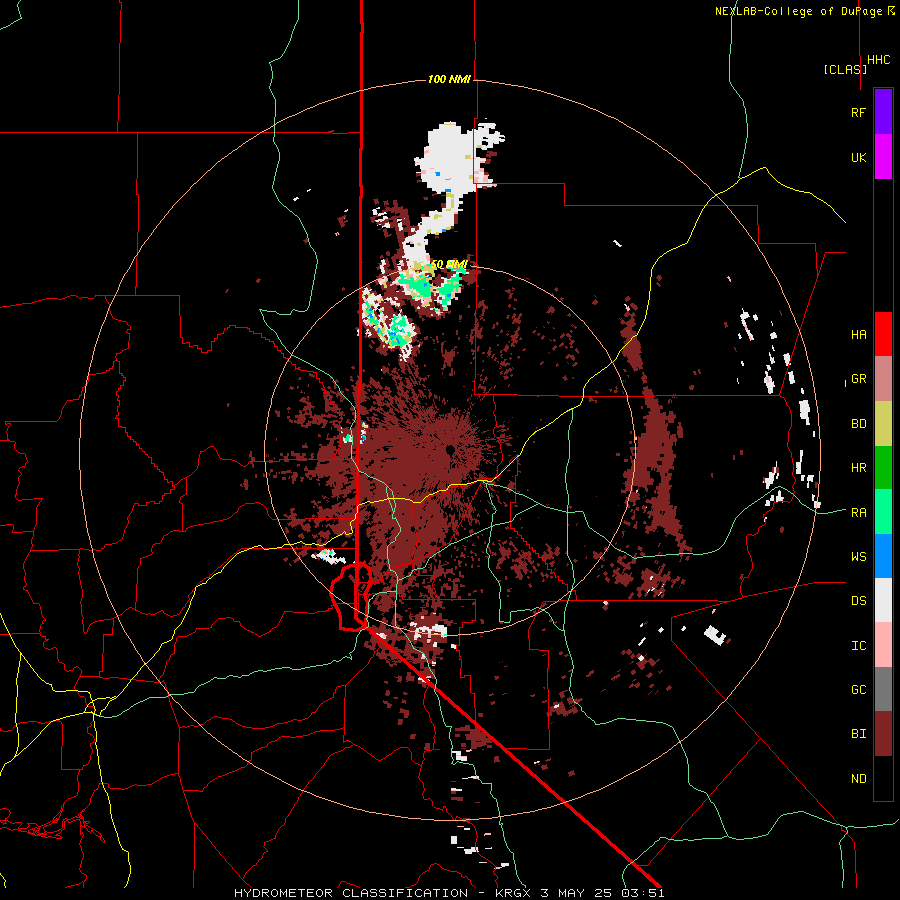The height and width of the screenshot is (900, 900).
Task: Pick the RA light-green legend block
Action: [883, 512]
